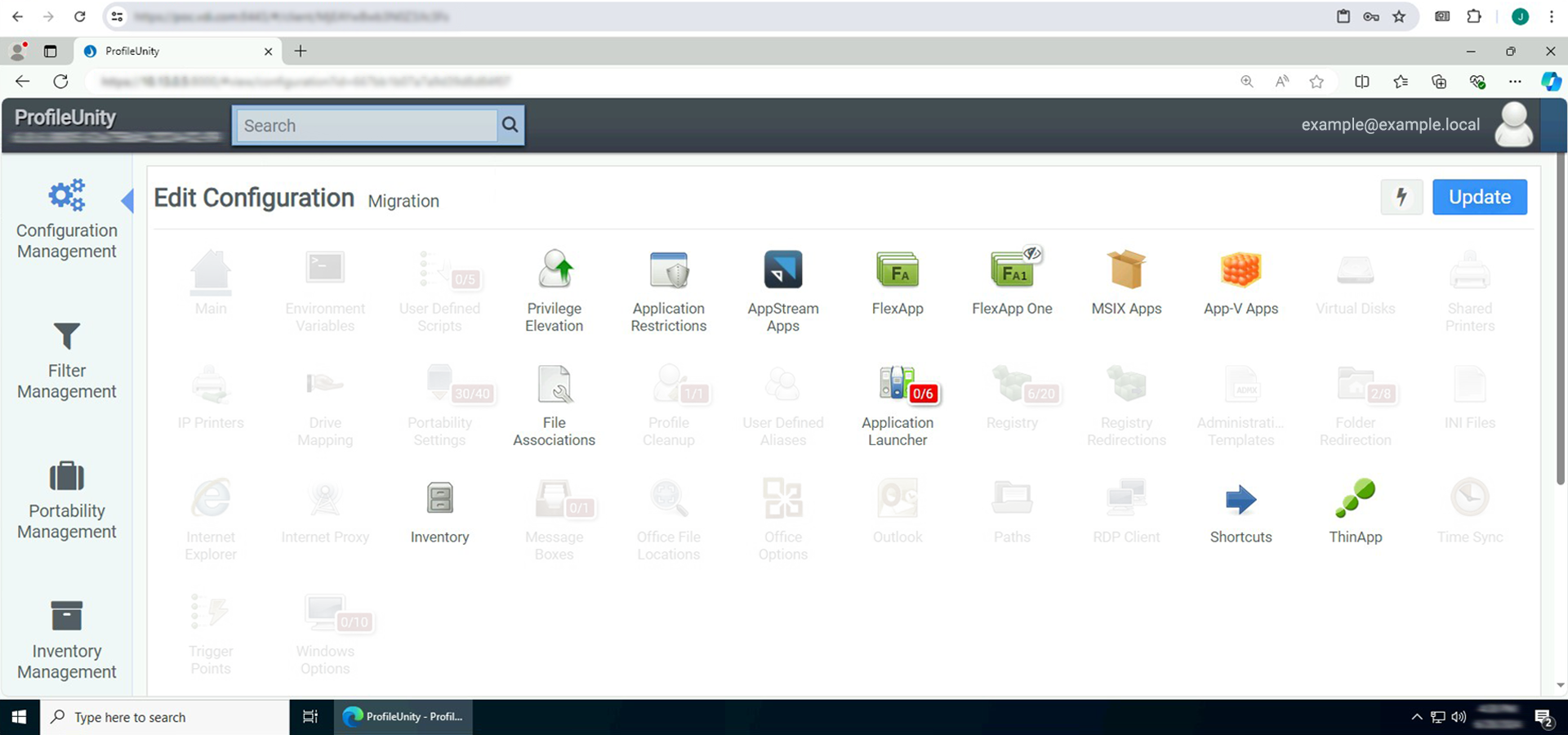Open the Time Sync module
The width and height of the screenshot is (1568, 735).
click(1470, 511)
